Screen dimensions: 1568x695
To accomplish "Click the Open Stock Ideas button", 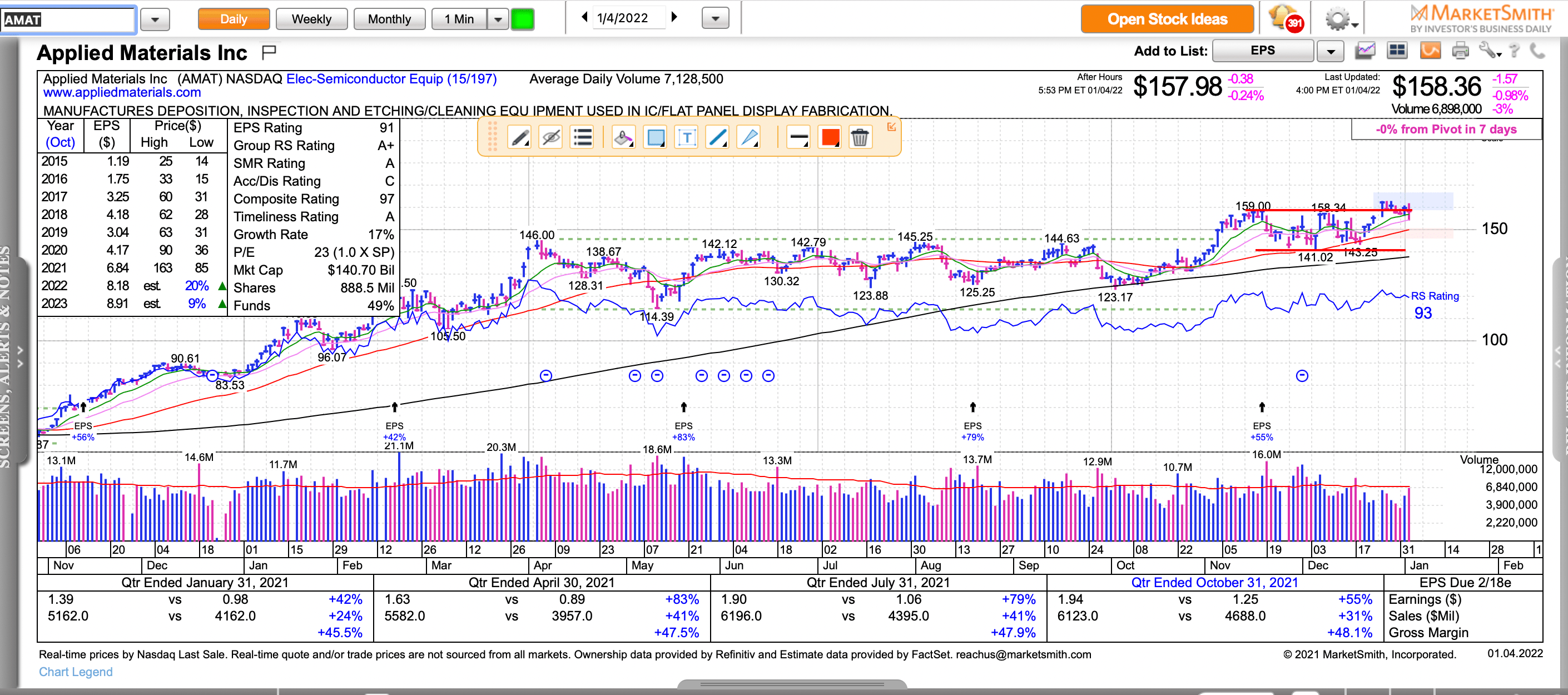I will [1167, 19].
